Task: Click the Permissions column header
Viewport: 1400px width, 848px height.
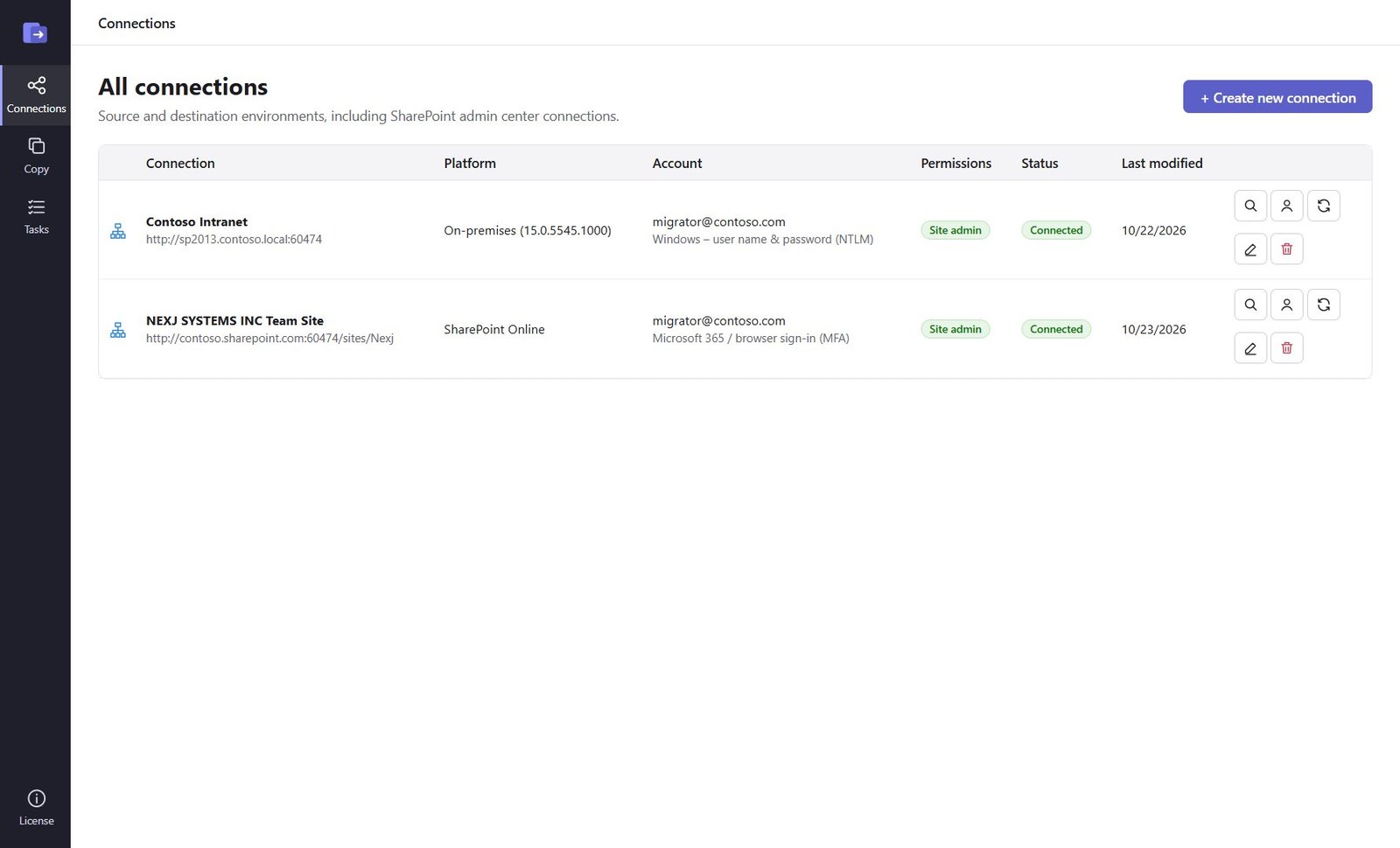Action: 955,163
